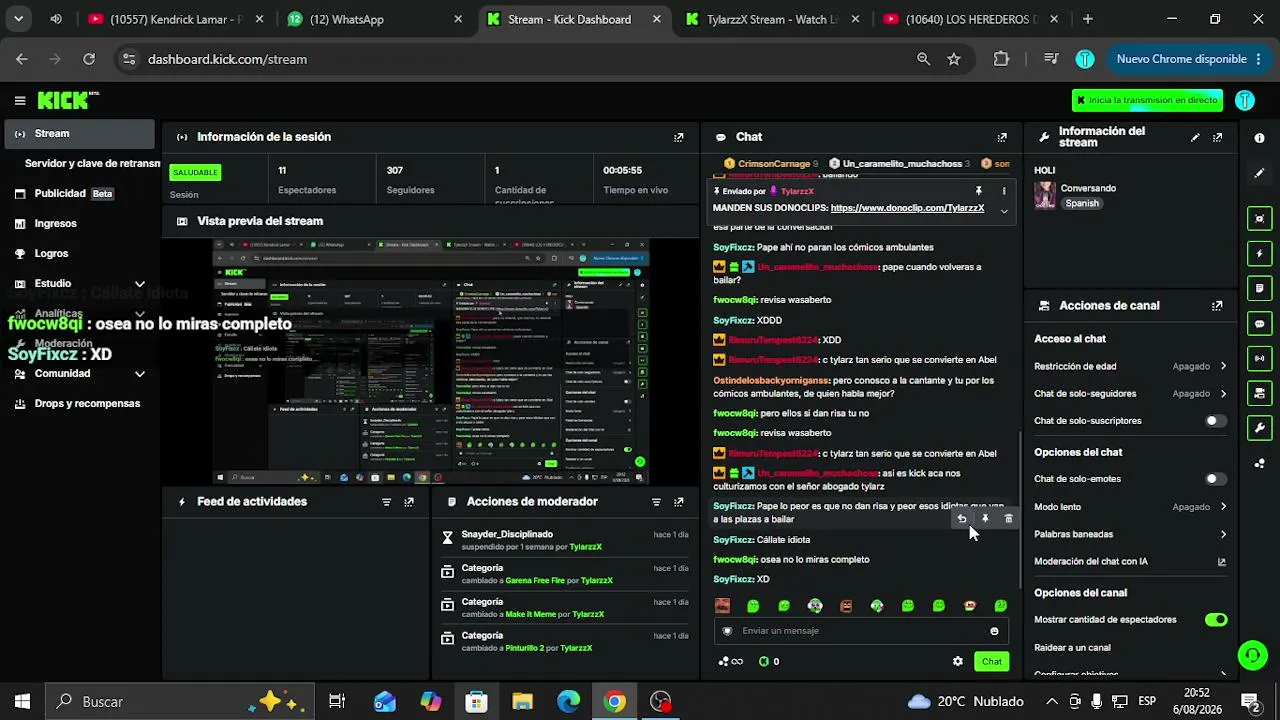Select Stream in the left sidebar
Image resolution: width=1280 pixels, height=720 pixels.
click(x=80, y=134)
